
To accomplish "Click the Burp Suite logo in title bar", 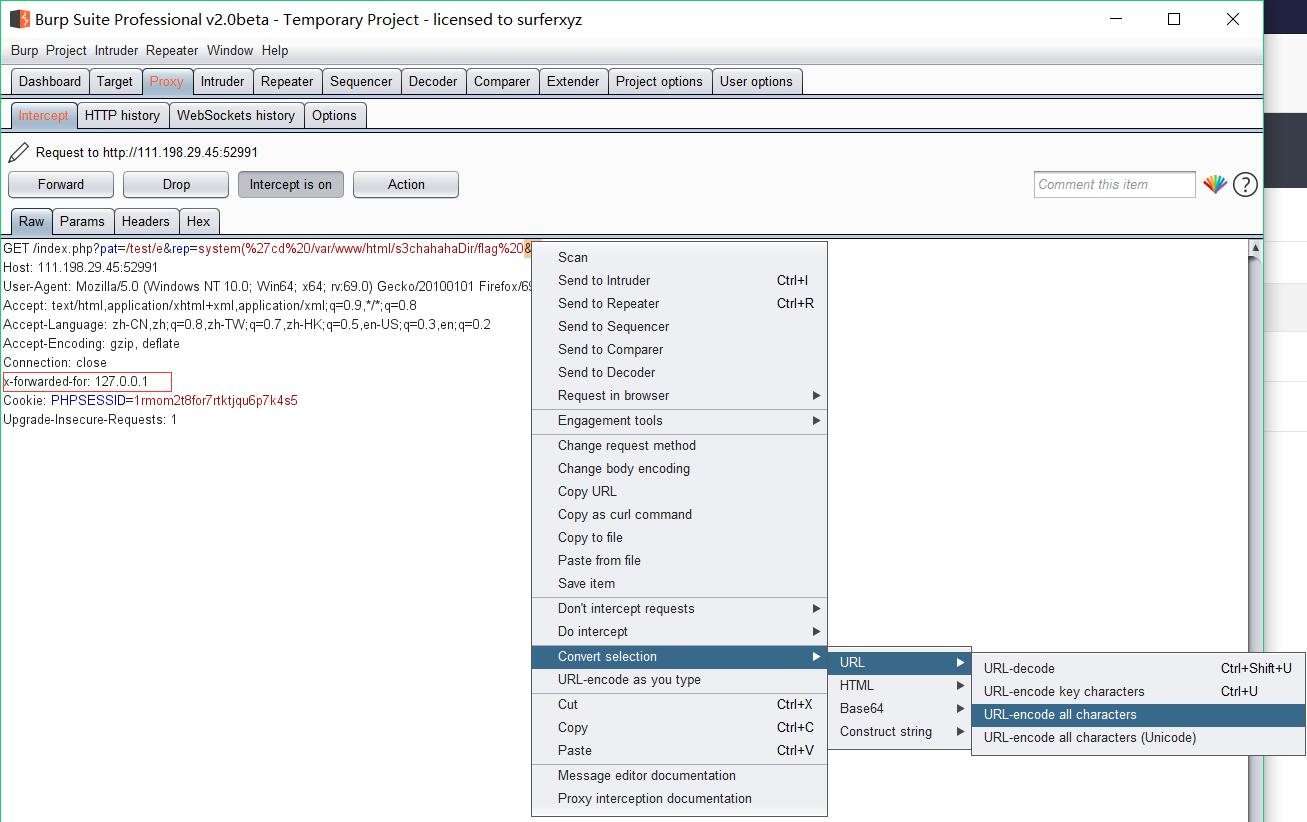I will pos(19,19).
